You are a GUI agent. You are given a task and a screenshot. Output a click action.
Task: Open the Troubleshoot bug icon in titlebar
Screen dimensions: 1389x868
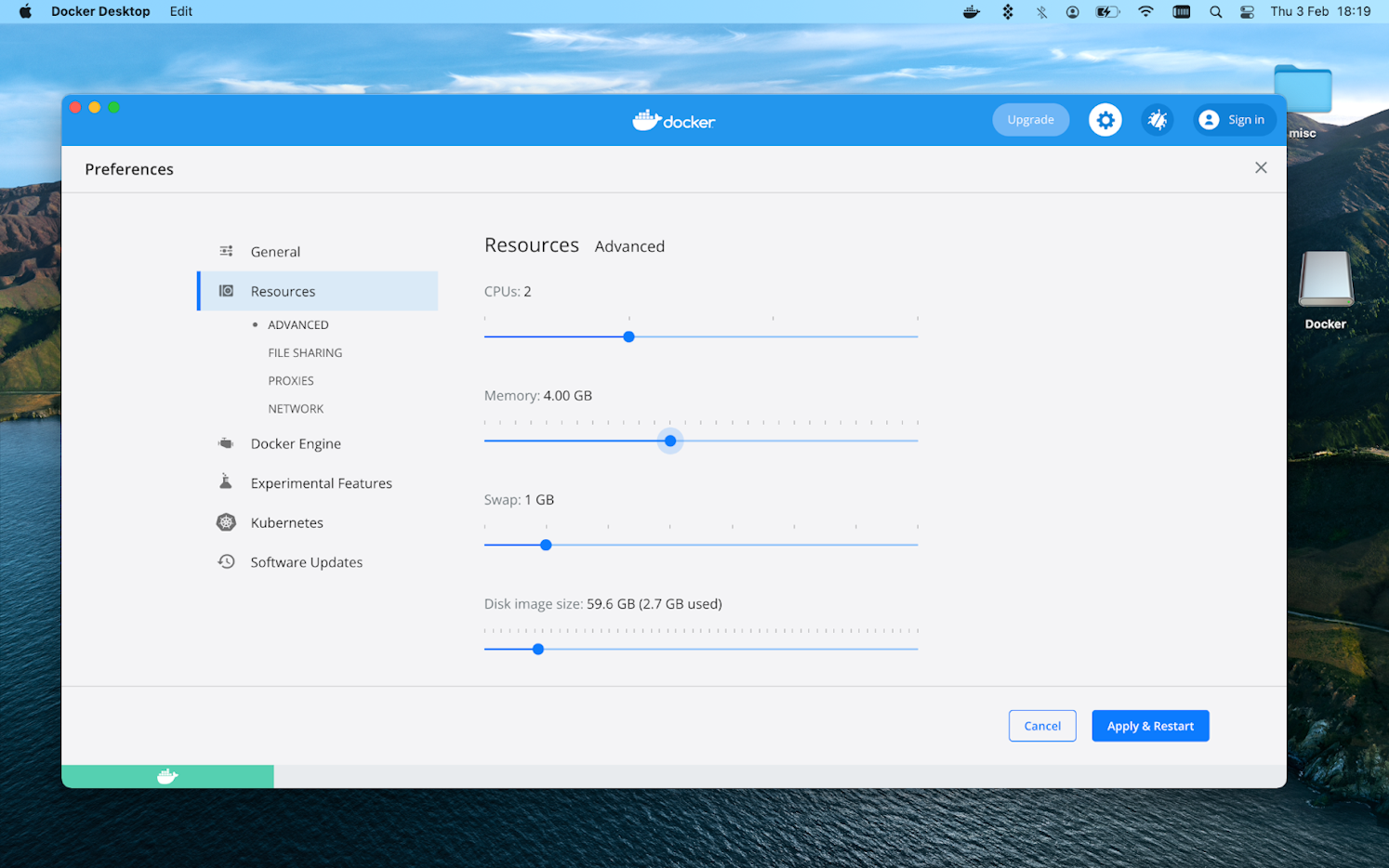click(x=1157, y=119)
